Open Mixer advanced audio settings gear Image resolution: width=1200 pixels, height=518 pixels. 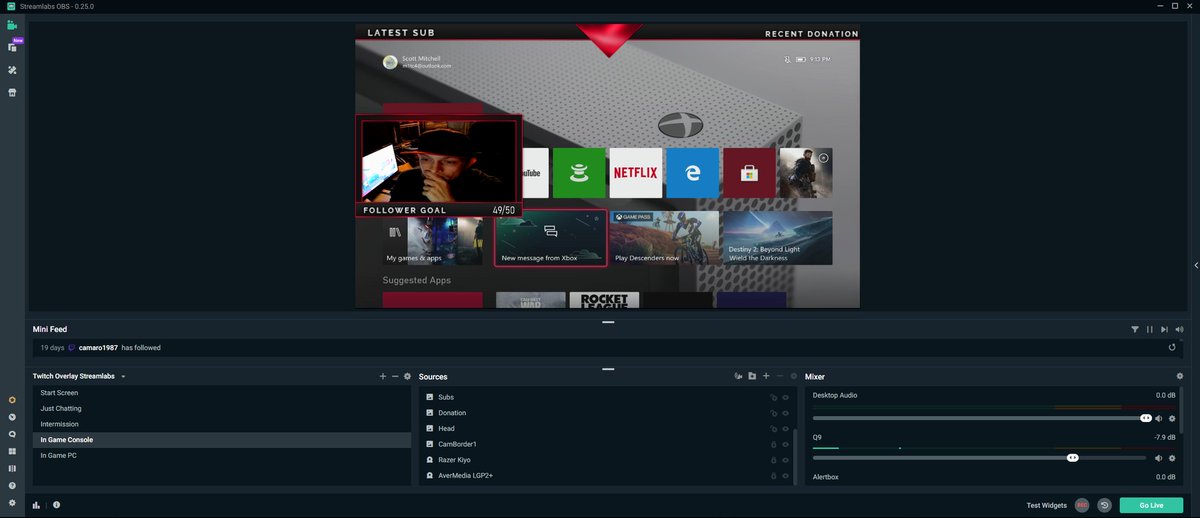point(1180,376)
